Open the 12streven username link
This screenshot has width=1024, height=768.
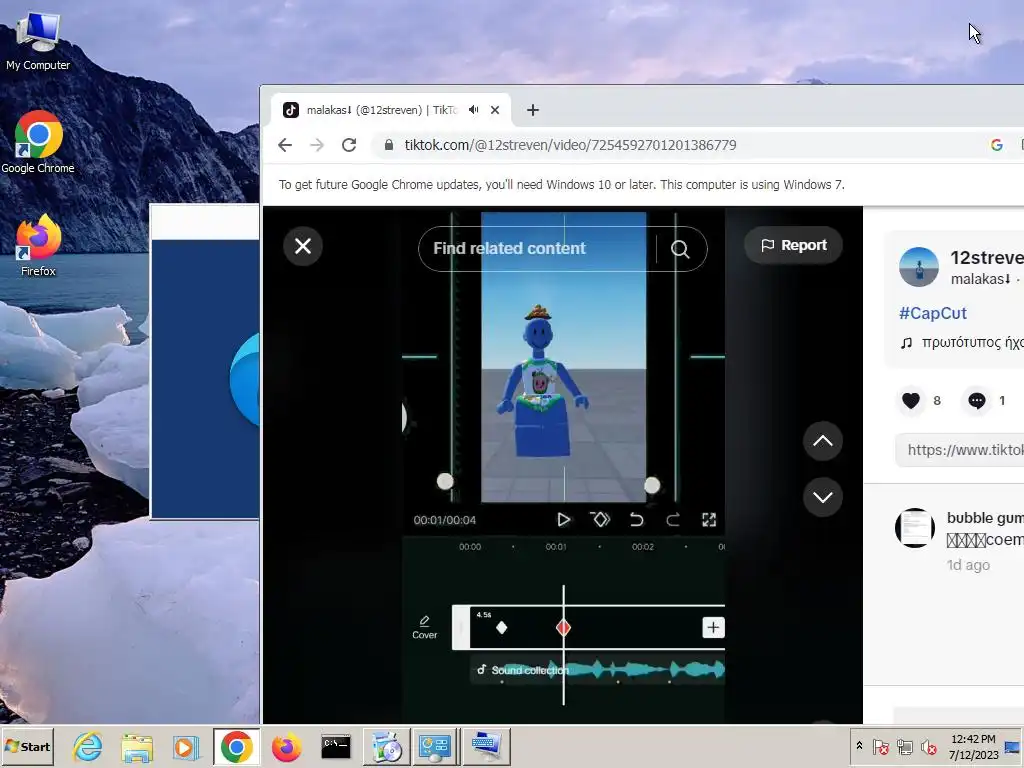pos(987,258)
